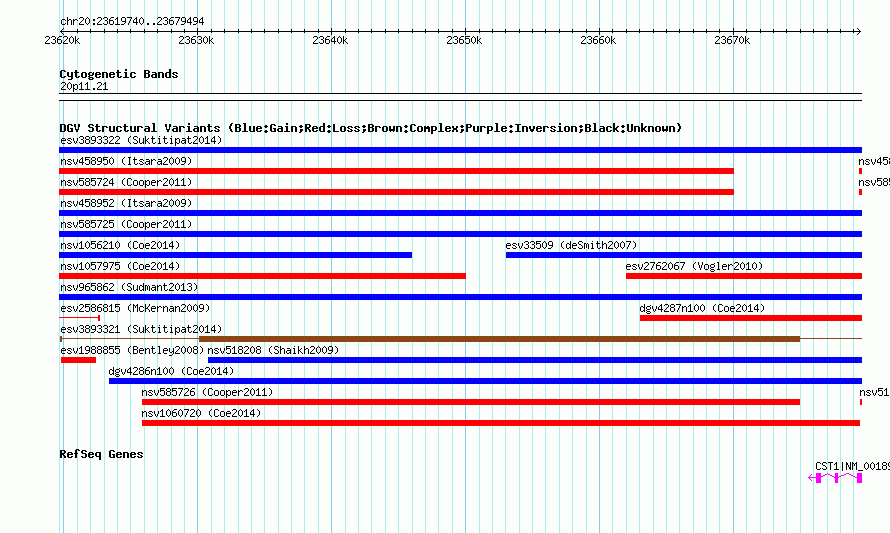Open the esv2762067 (Vogler2010) label
Viewport: 890px width, 533px height.
pyautogui.click(x=694, y=266)
